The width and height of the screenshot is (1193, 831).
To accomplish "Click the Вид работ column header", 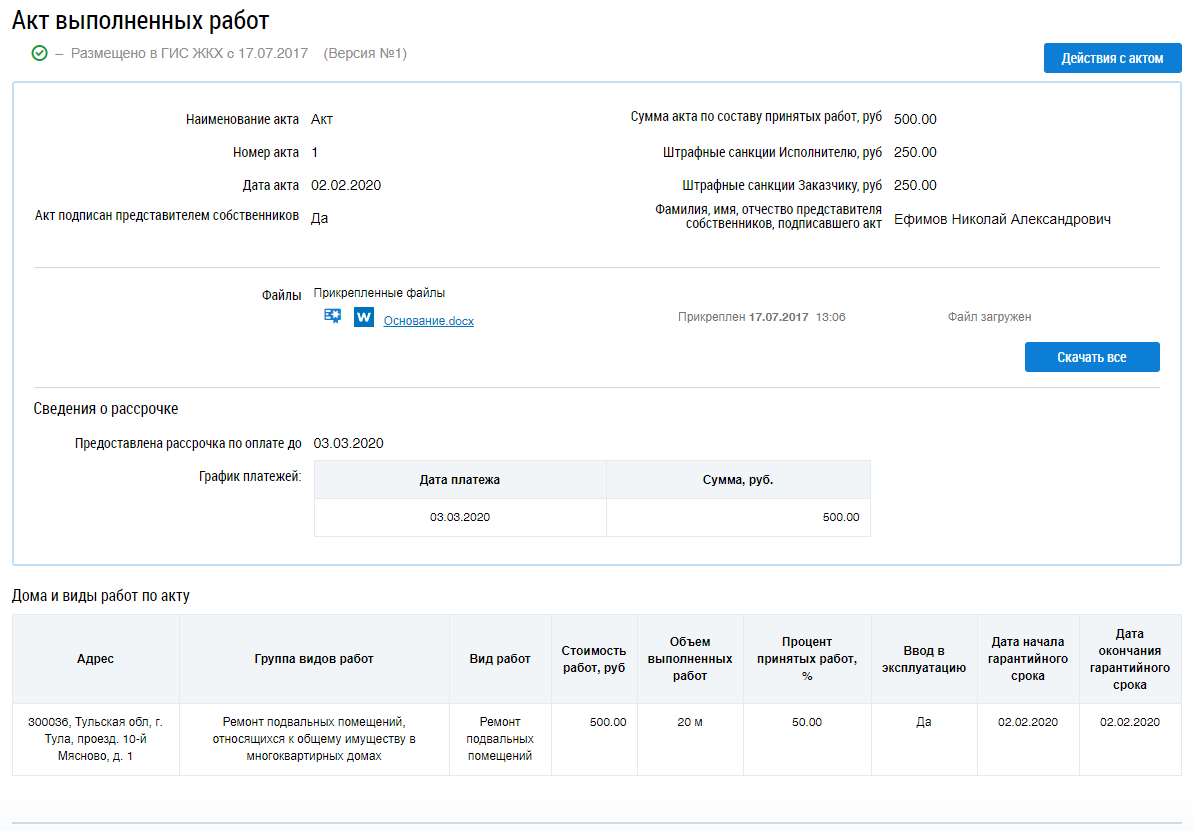I will click(x=500, y=659).
